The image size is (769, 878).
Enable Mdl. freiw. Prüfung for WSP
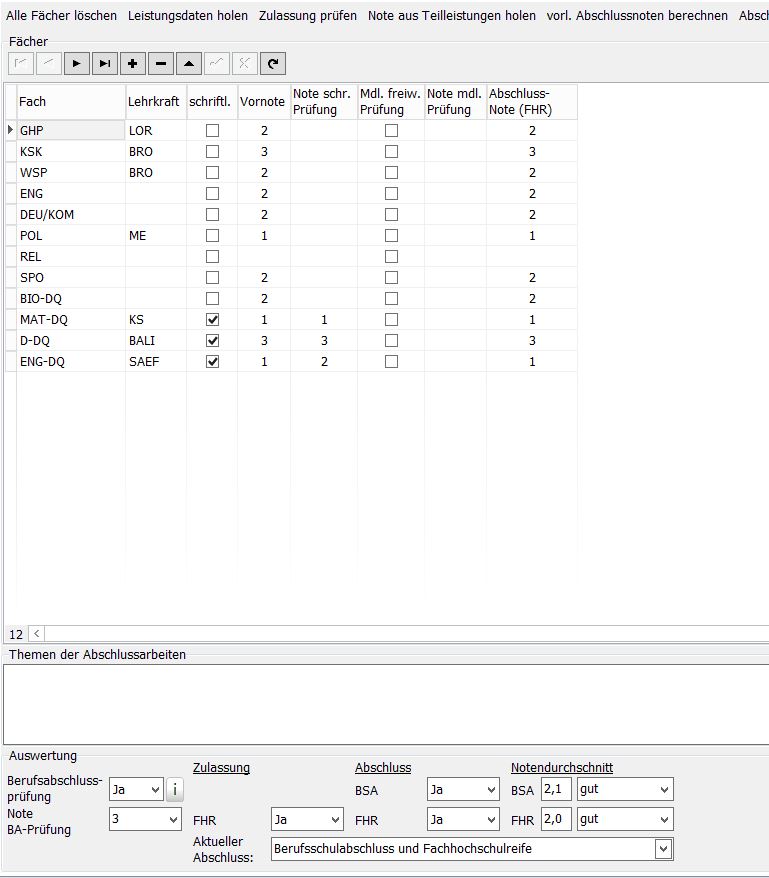[x=392, y=172]
